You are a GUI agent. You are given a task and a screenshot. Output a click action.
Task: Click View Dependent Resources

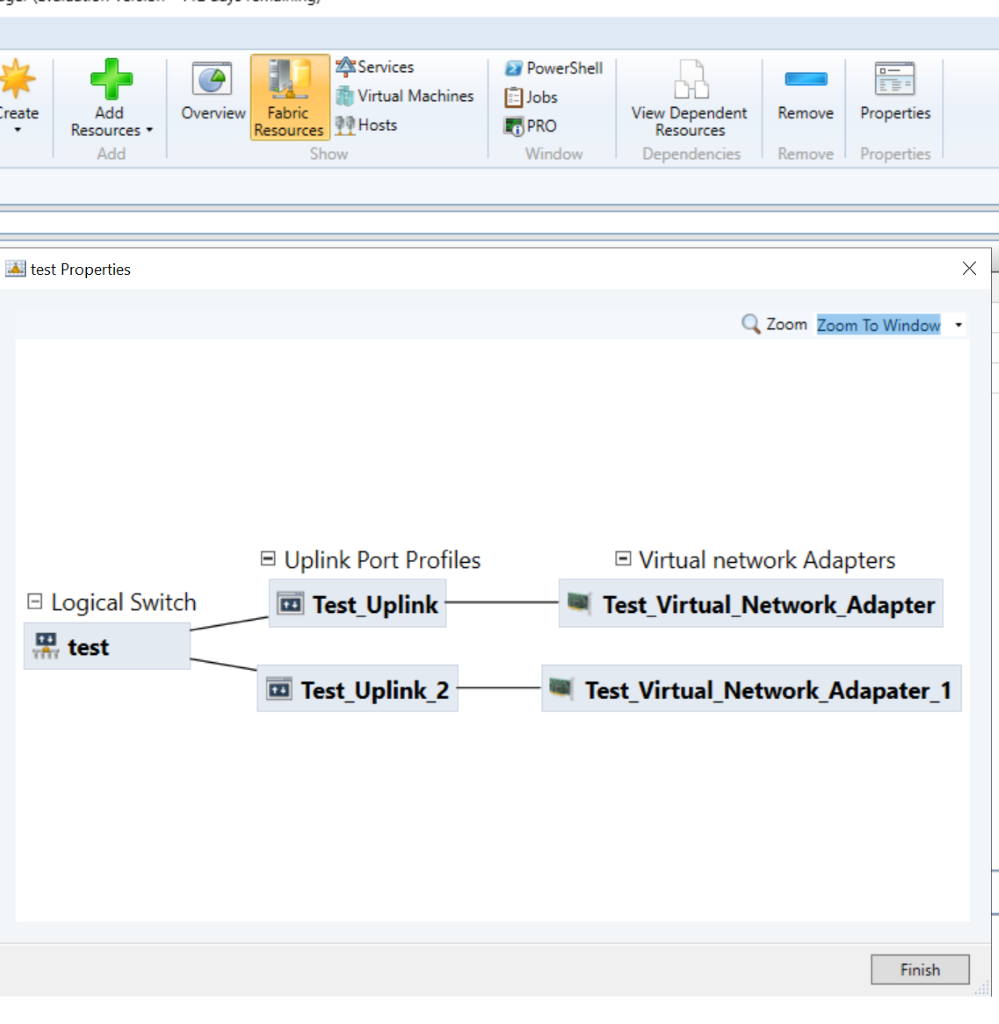pos(690,99)
